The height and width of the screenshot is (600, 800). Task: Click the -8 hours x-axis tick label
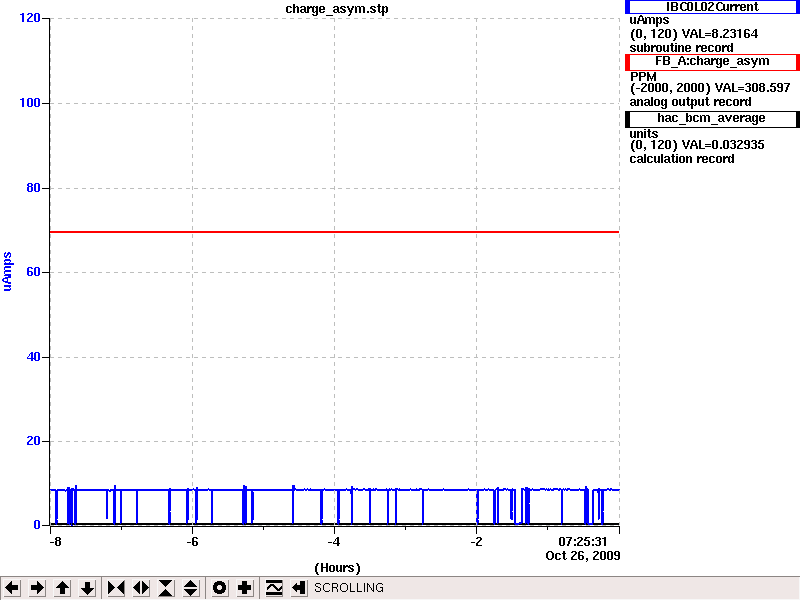pos(55,541)
